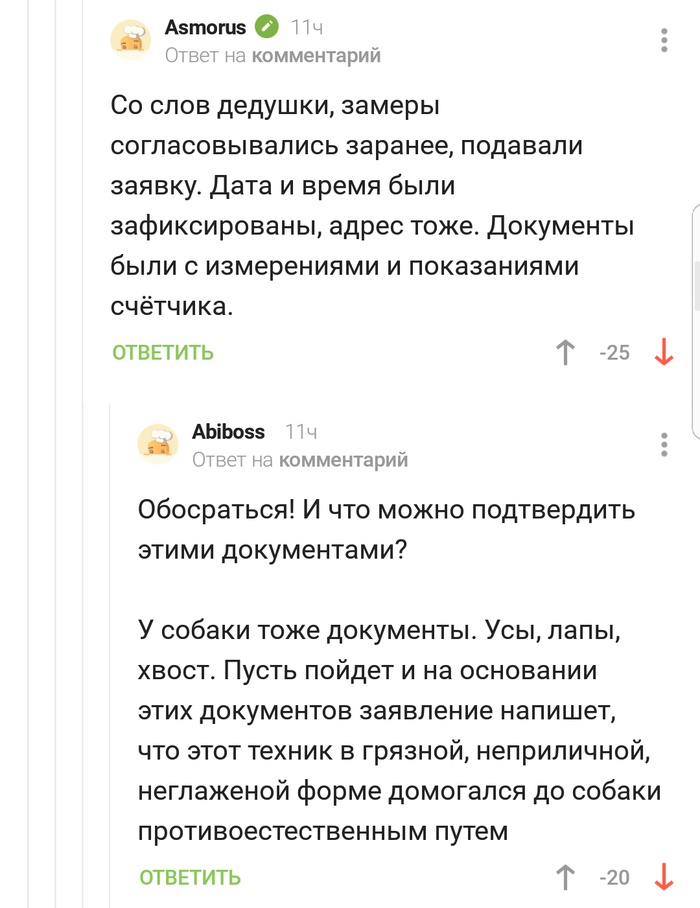Open the Abiboss avatar picture
Image resolution: width=700 pixels, height=908 pixels.
(157, 444)
